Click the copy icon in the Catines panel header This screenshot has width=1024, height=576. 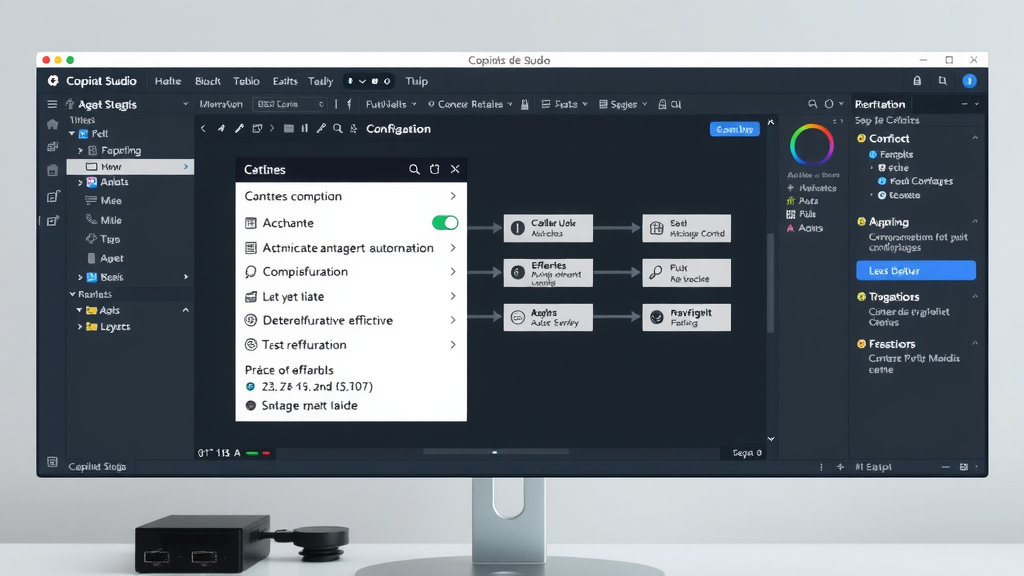[x=434, y=169]
